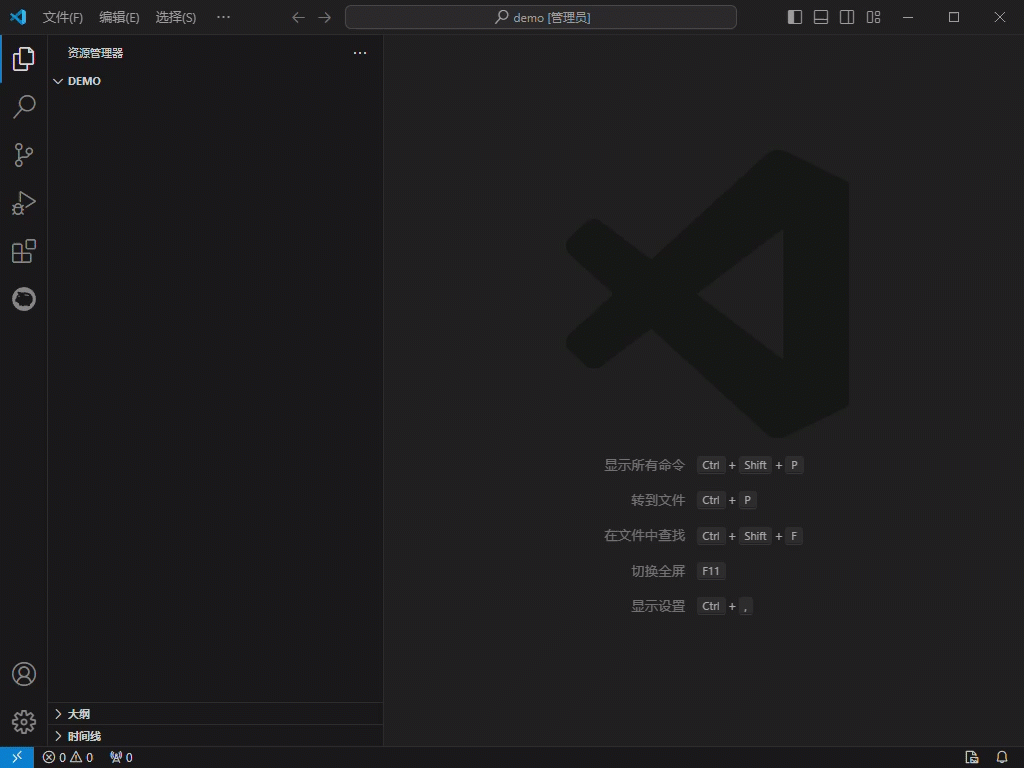
Task: Click the ports forwarded indicator showing 0
Action: (121, 757)
